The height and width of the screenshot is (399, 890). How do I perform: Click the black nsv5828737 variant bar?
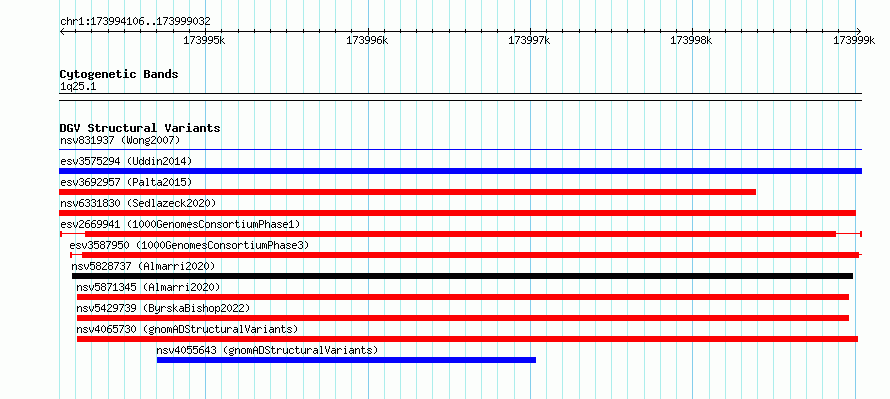click(x=462, y=276)
